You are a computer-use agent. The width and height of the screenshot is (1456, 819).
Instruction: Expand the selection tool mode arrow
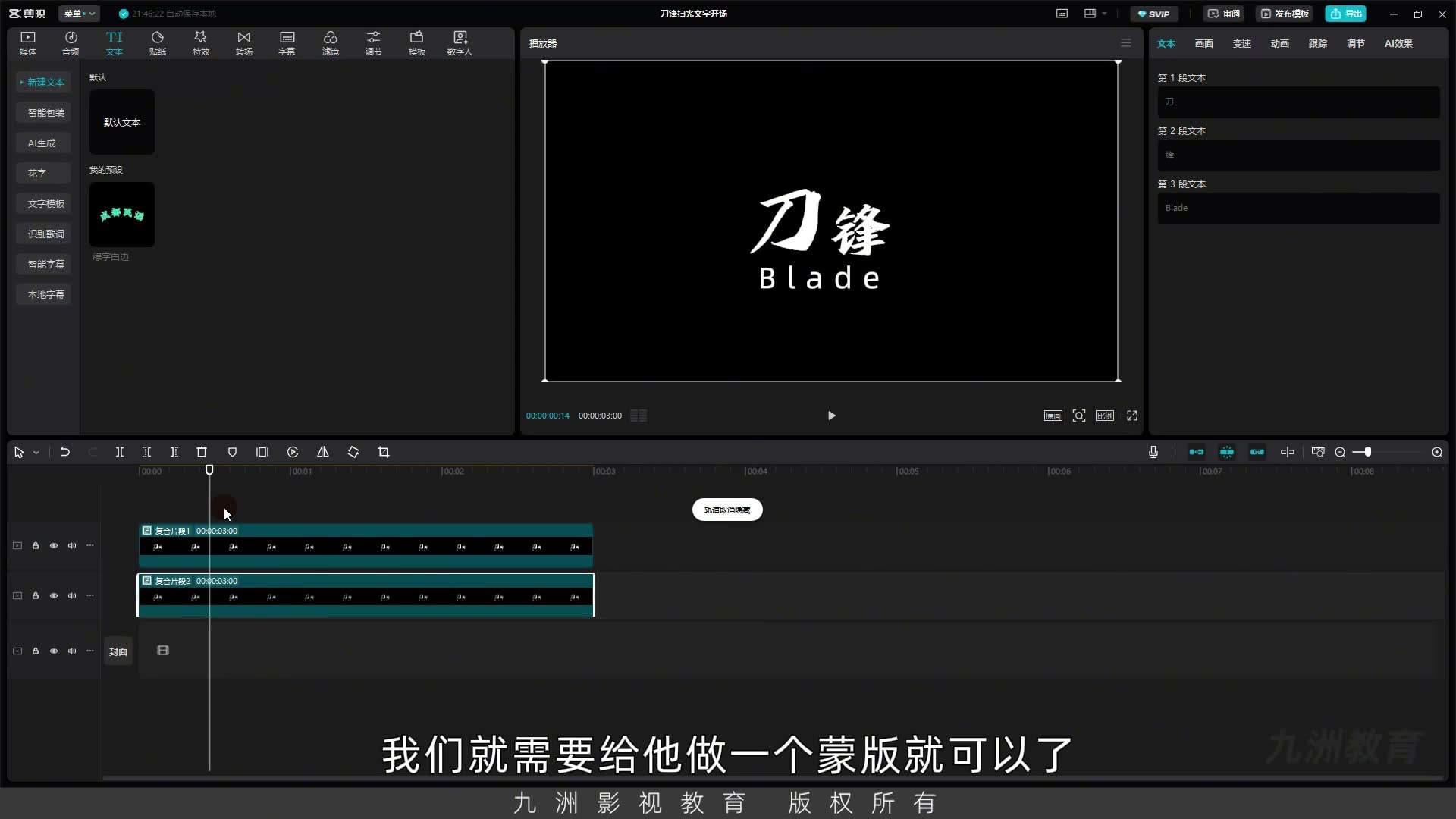pyautogui.click(x=36, y=453)
